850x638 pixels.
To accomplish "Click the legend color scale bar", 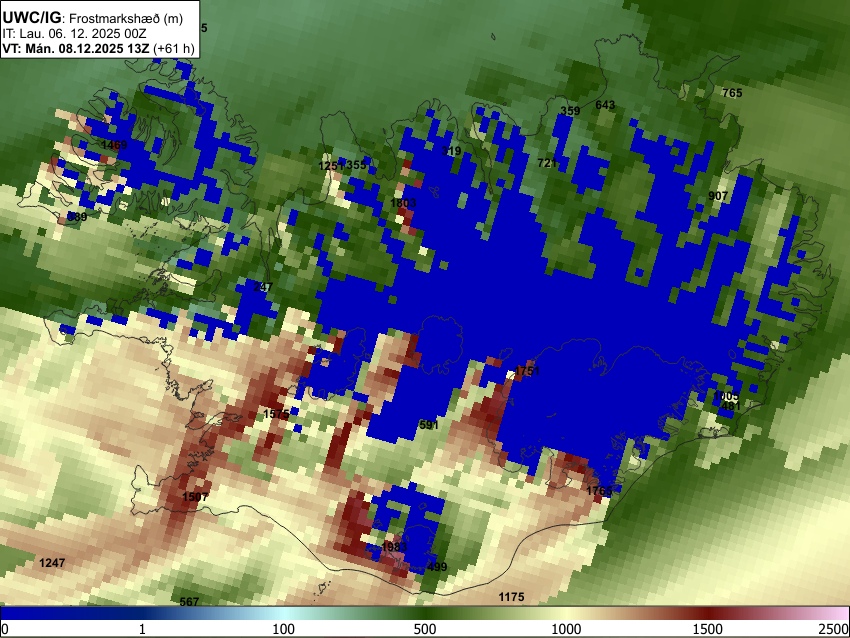I will [x=425, y=614].
